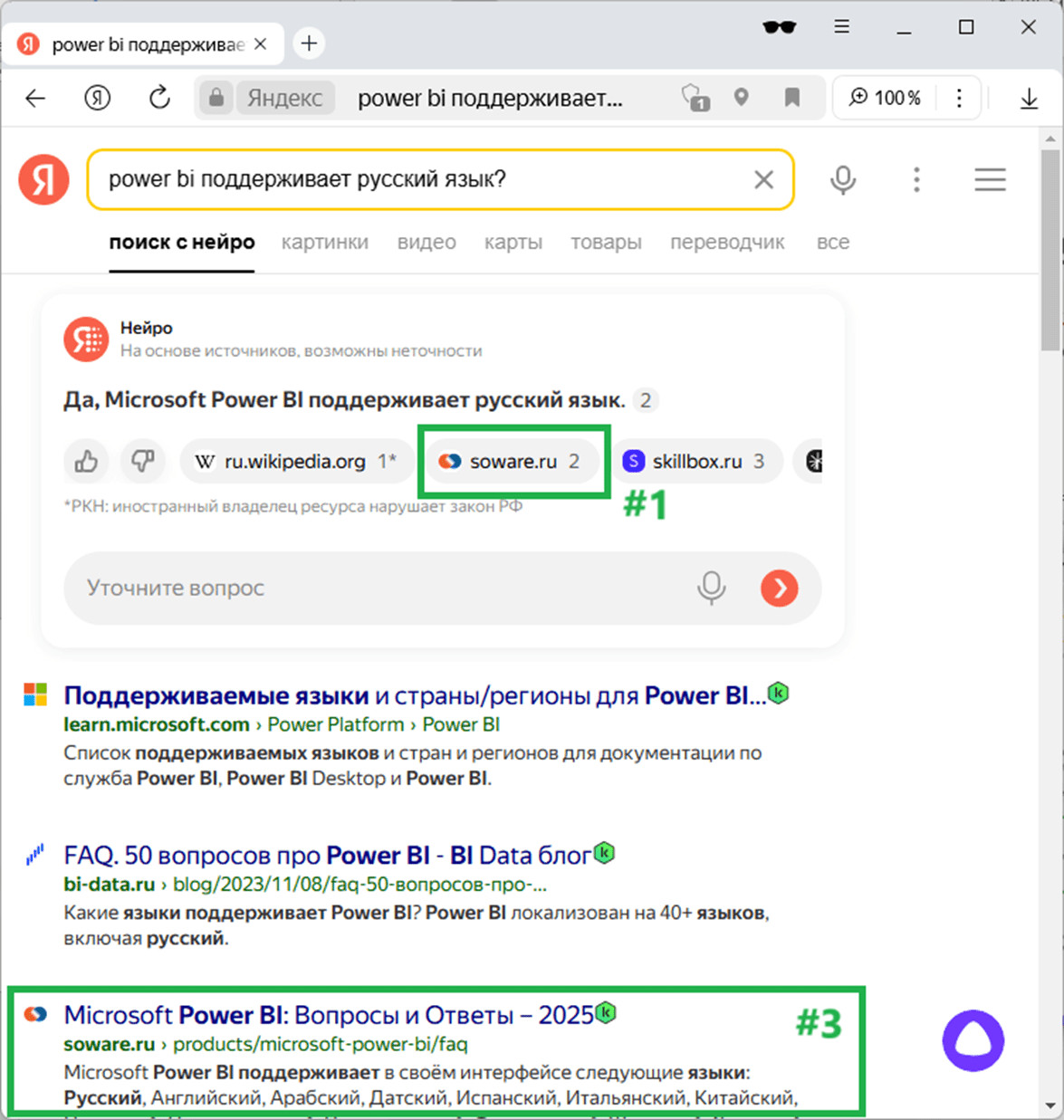
Task: Open 'Microsoft Power BI: Вопросы и Ответы – 2025'
Action: coord(329,1015)
